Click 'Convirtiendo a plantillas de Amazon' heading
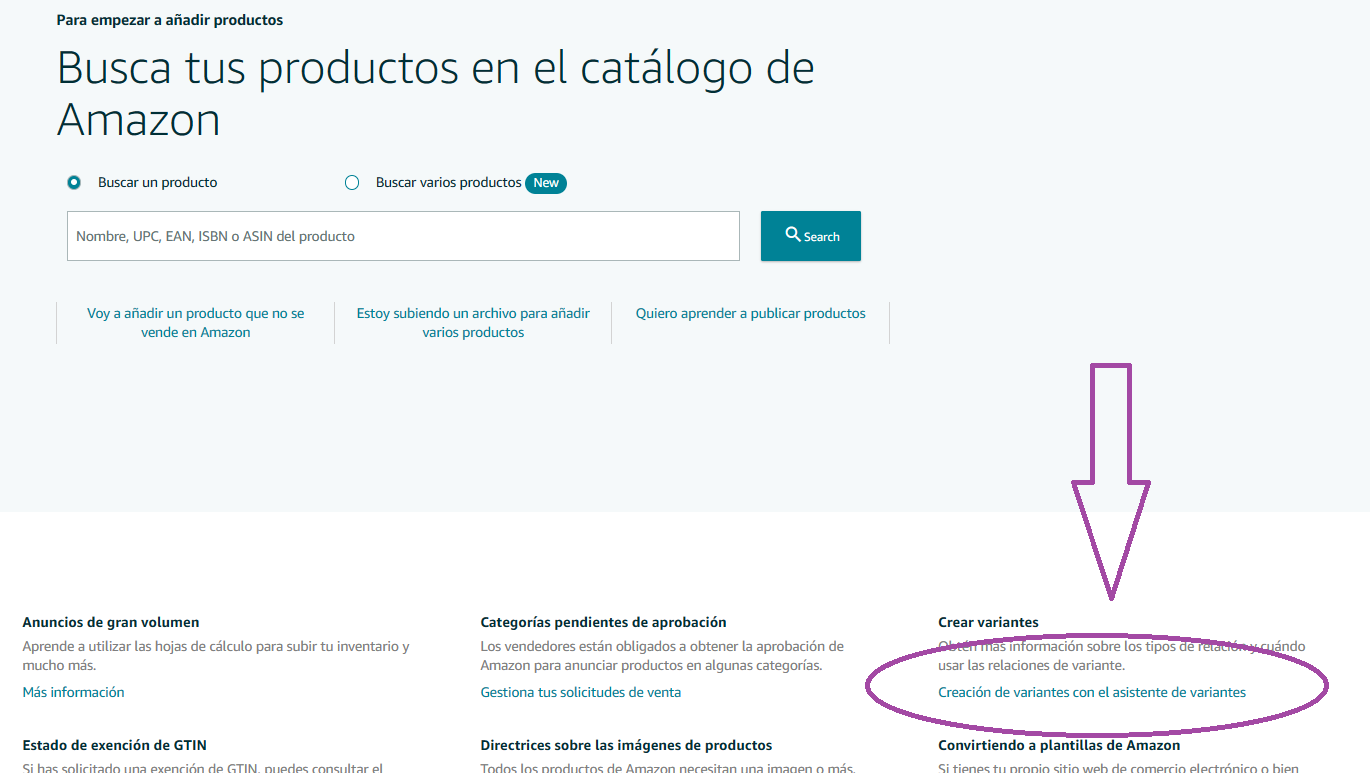 click(1059, 745)
